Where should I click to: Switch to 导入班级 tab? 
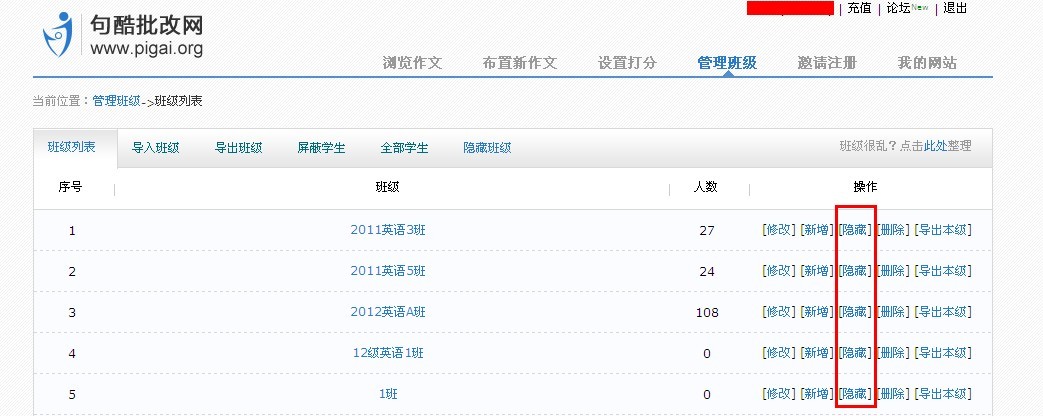156,148
